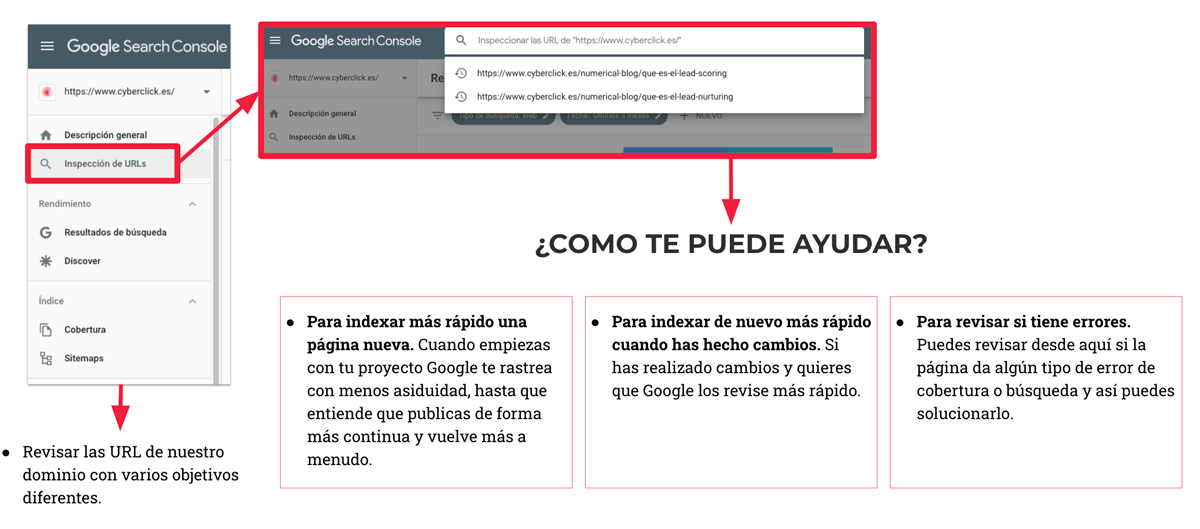
Task: Click the Fecha: Últimos 3 meses filter chip
Action: point(614,116)
